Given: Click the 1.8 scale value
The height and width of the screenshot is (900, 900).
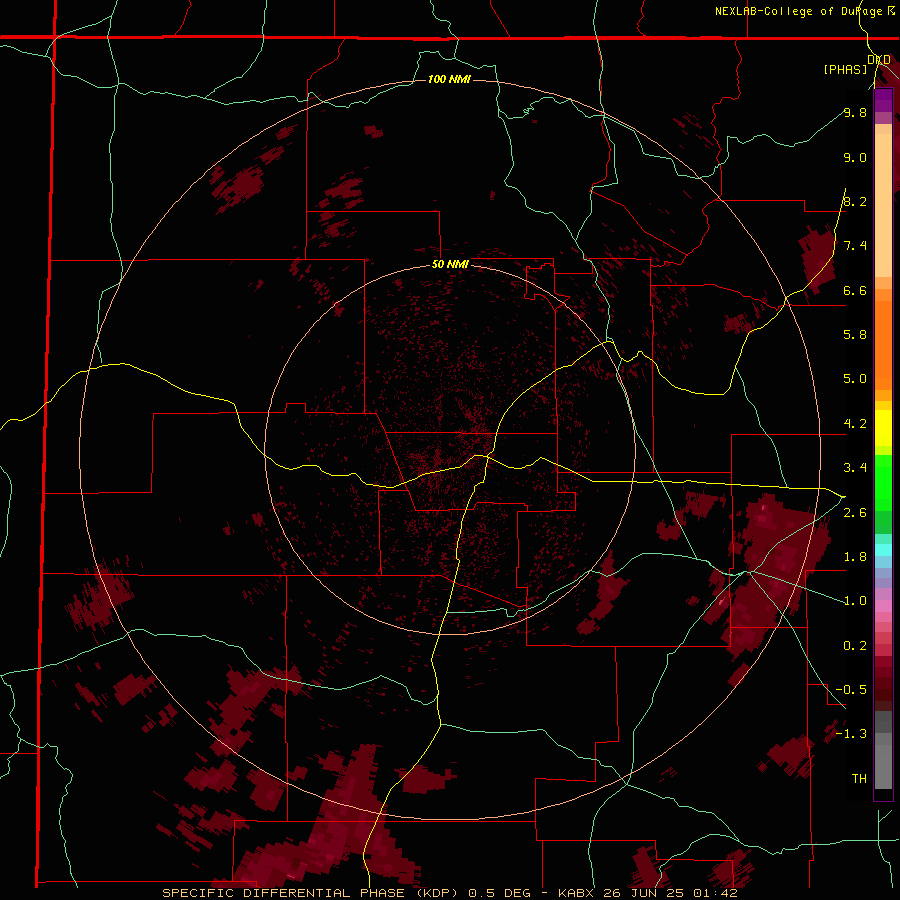Looking at the screenshot, I should tap(855, 557).
